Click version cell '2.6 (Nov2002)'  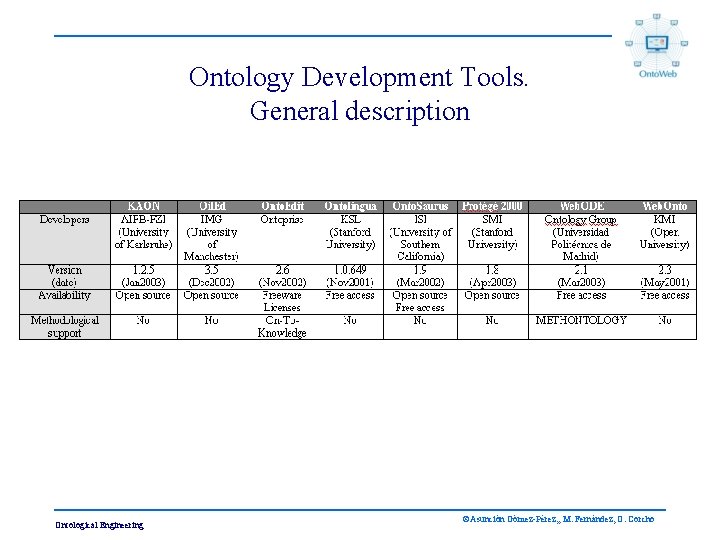(282, 276)
